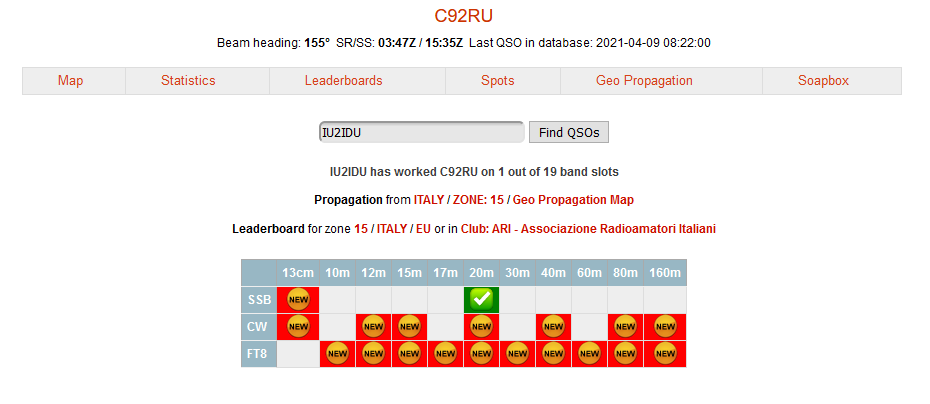Click the SSB row header
The image size is (930, 404).
click(259, 300)
